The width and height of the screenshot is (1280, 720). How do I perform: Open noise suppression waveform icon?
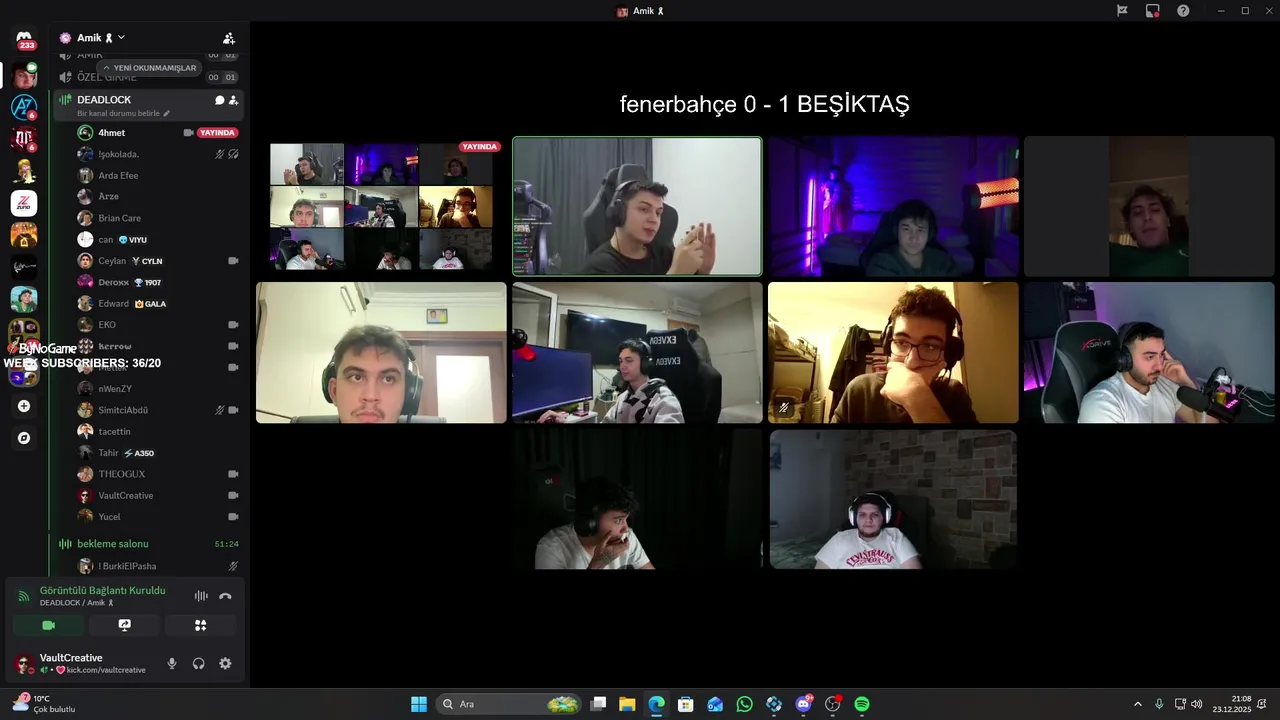201,596
